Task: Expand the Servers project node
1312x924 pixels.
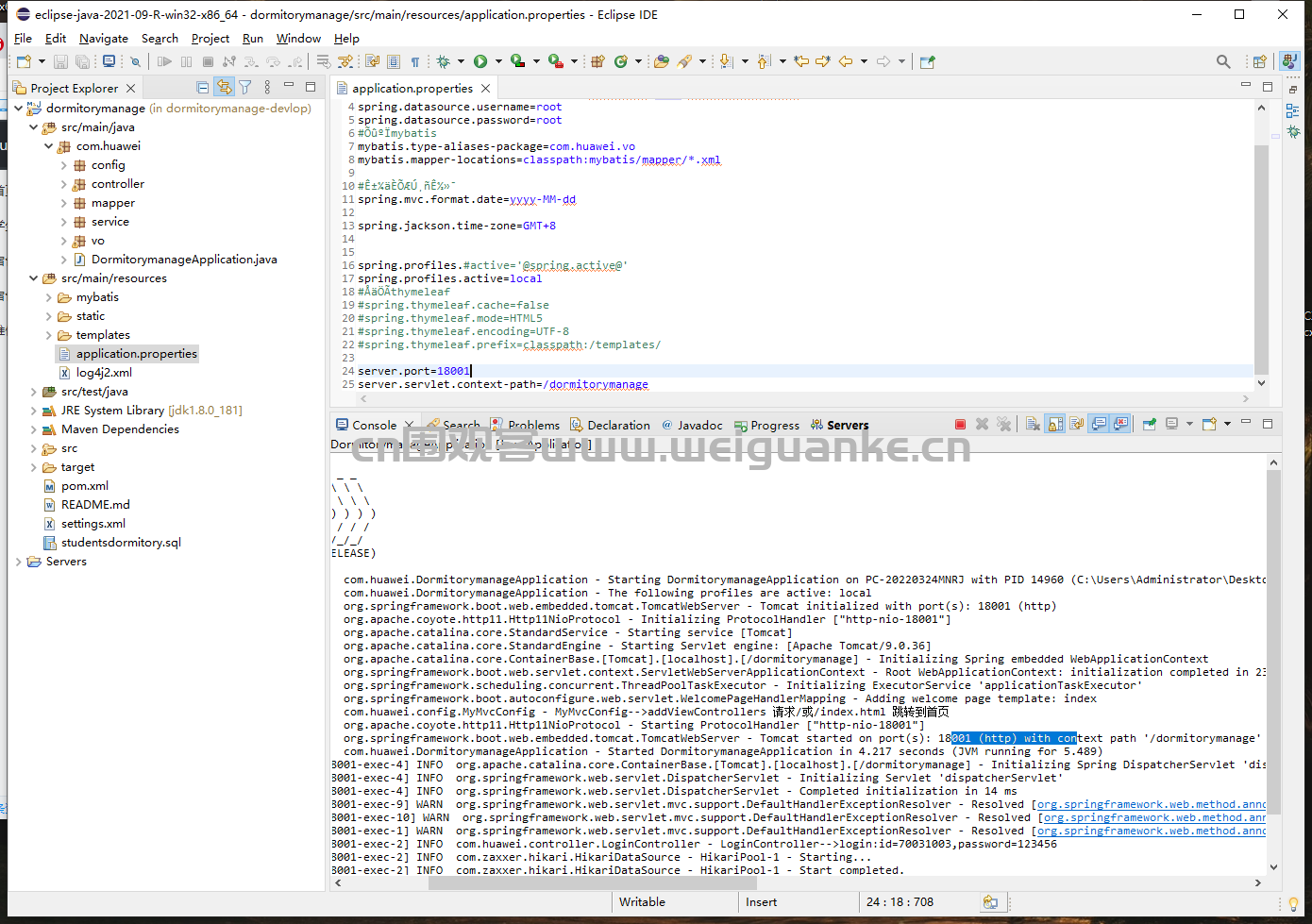Action: tap(18, 562)
